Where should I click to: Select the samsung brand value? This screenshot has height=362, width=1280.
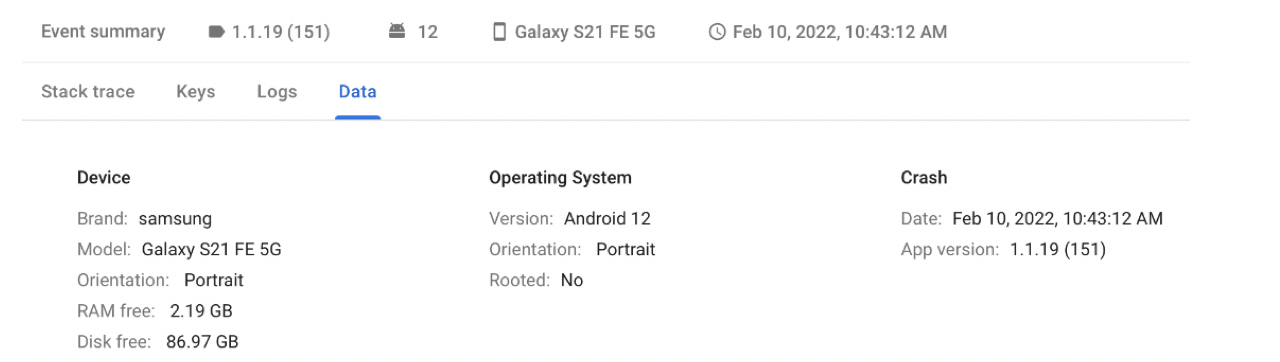click(x=175, y=218)
